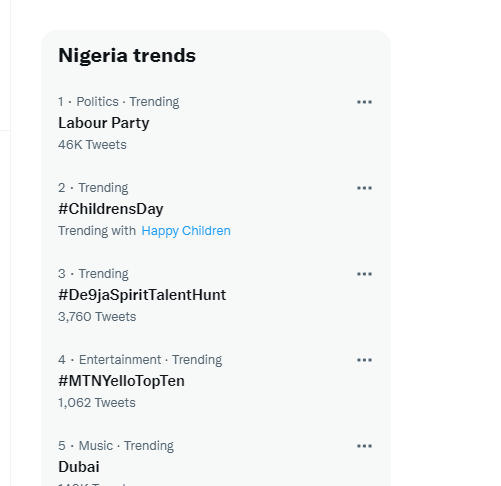The width and height of the screenshot is (501, 486).
Task: Open the Dubai trend title
Action: coord(79,467)
